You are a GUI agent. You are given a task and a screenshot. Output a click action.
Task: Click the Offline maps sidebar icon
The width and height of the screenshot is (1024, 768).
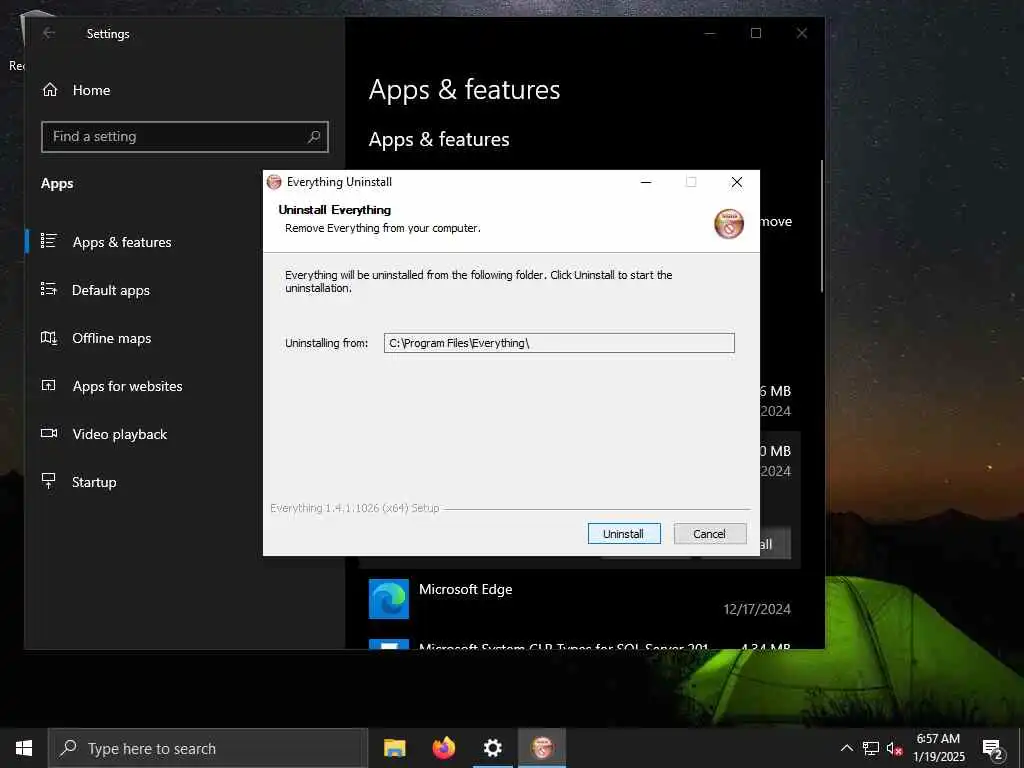(49, 338)
